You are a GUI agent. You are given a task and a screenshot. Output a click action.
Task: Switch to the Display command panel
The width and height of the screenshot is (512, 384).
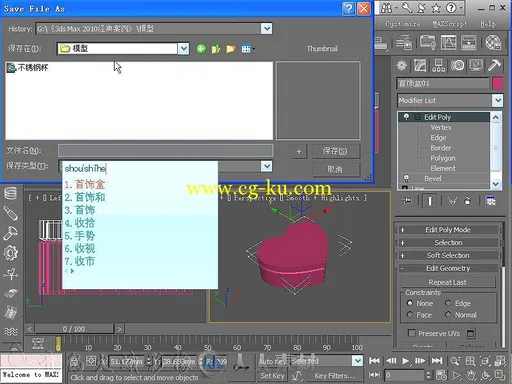click(x=476, y=65)
